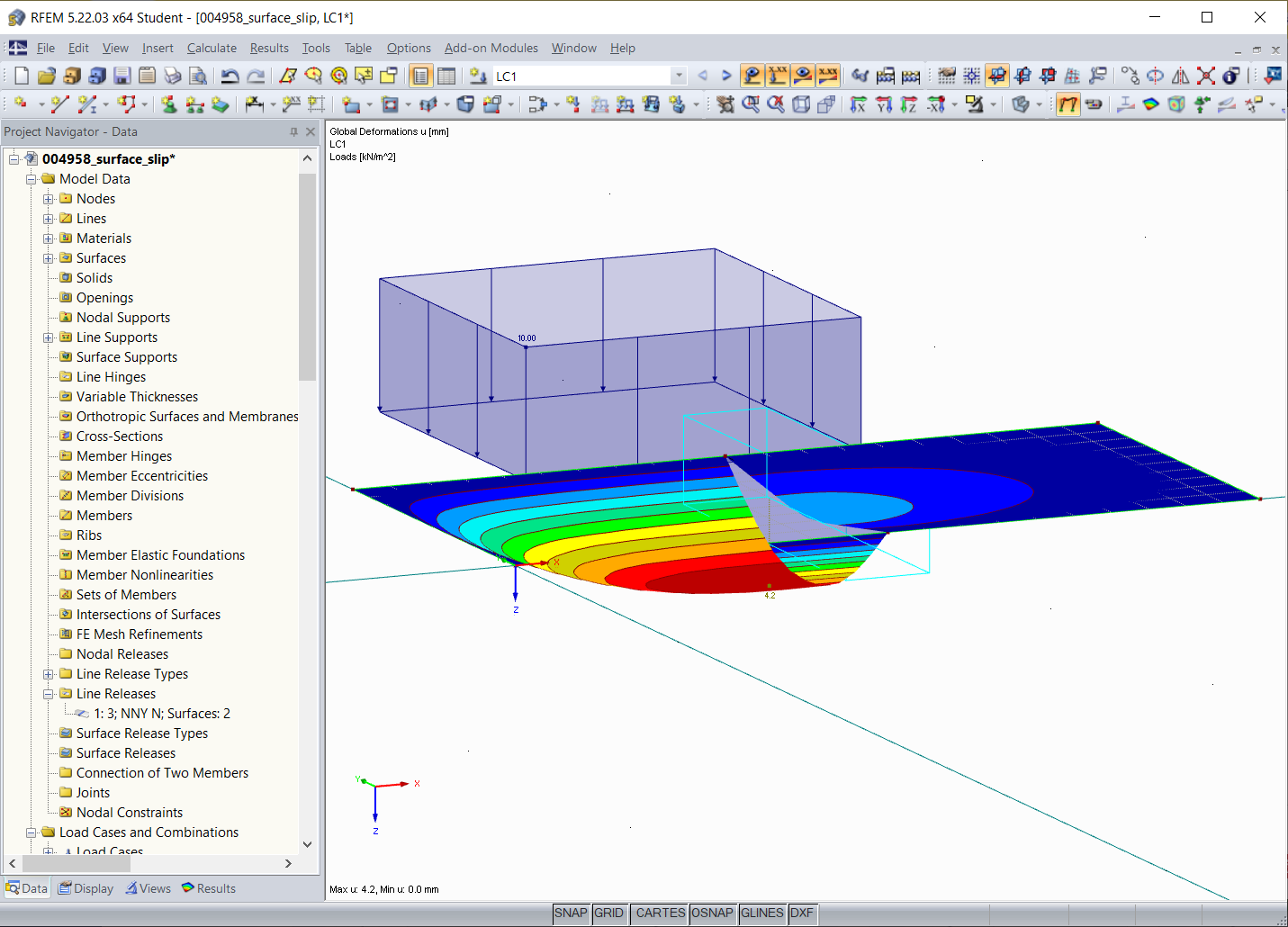Select line release '1: 3; NNY N; Surfaces: 2'
This screenshot has height=927, width=1288.
click(x=162, y=714)
